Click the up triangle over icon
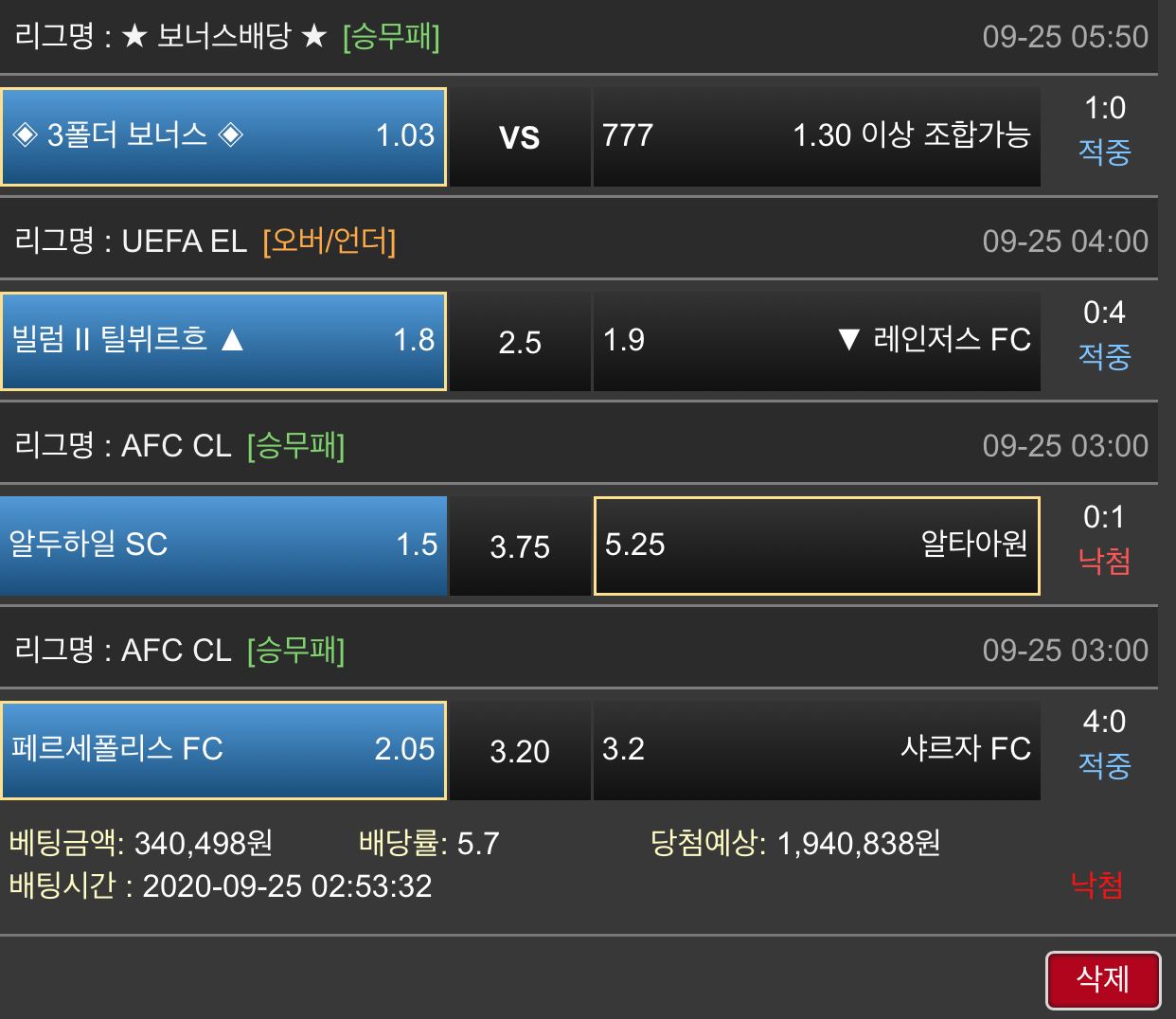This screenshot has width=1176, height=1019. tap(232, 340)
